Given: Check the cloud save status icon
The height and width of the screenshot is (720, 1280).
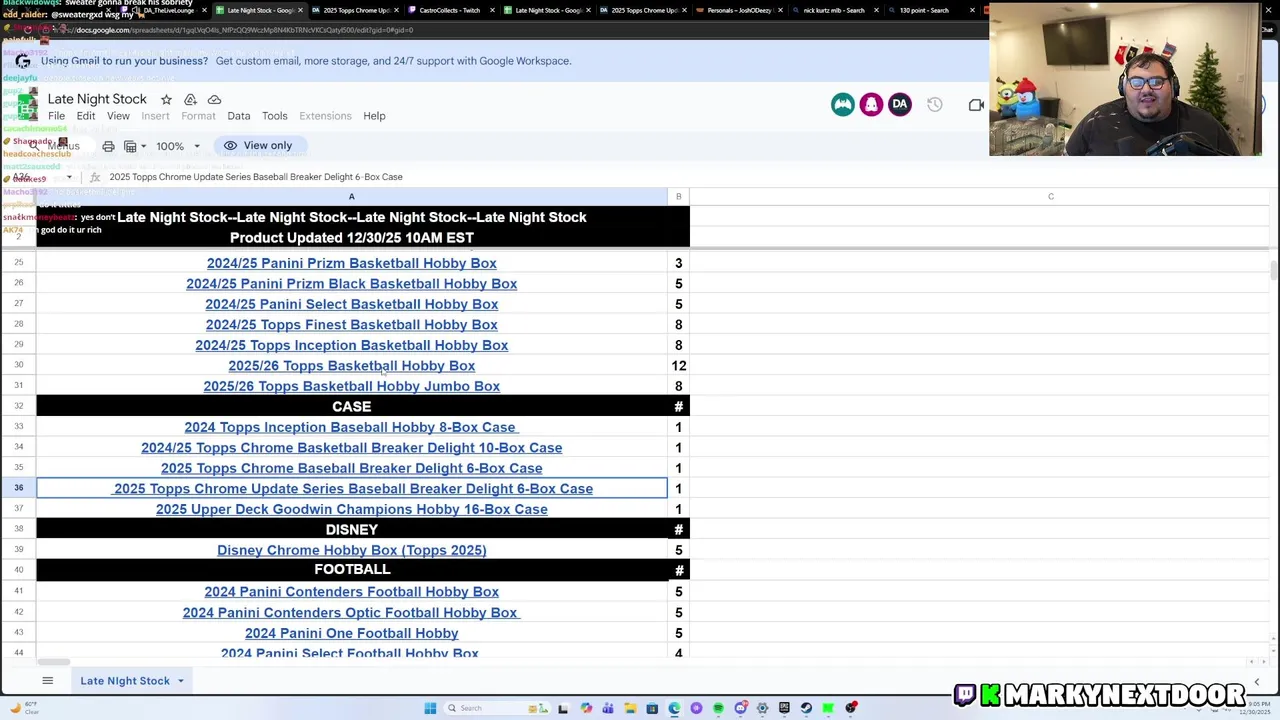Looking at the screenshot, I should point(214,99).
